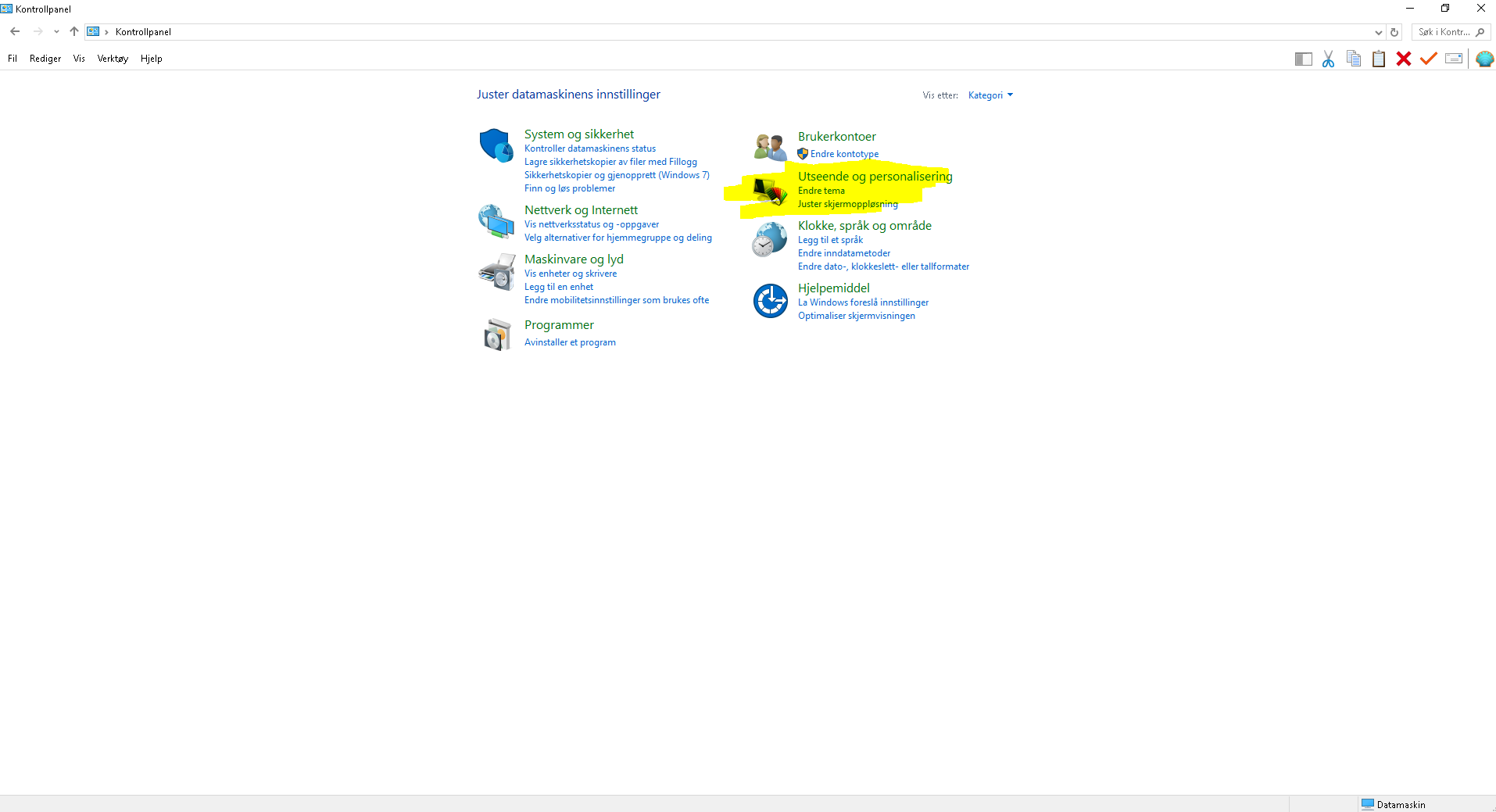Open Klokke, språk og område heading
The width and height of the screenshot is (1496, 812).
point(864,226)
